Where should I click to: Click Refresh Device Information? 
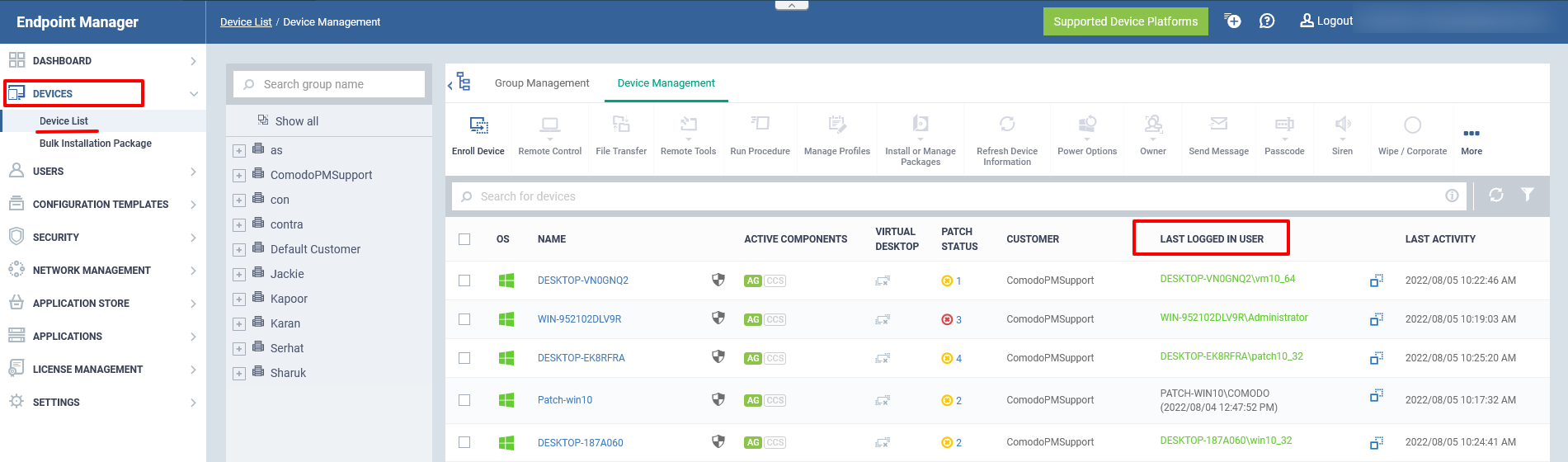pos(1007,140)
